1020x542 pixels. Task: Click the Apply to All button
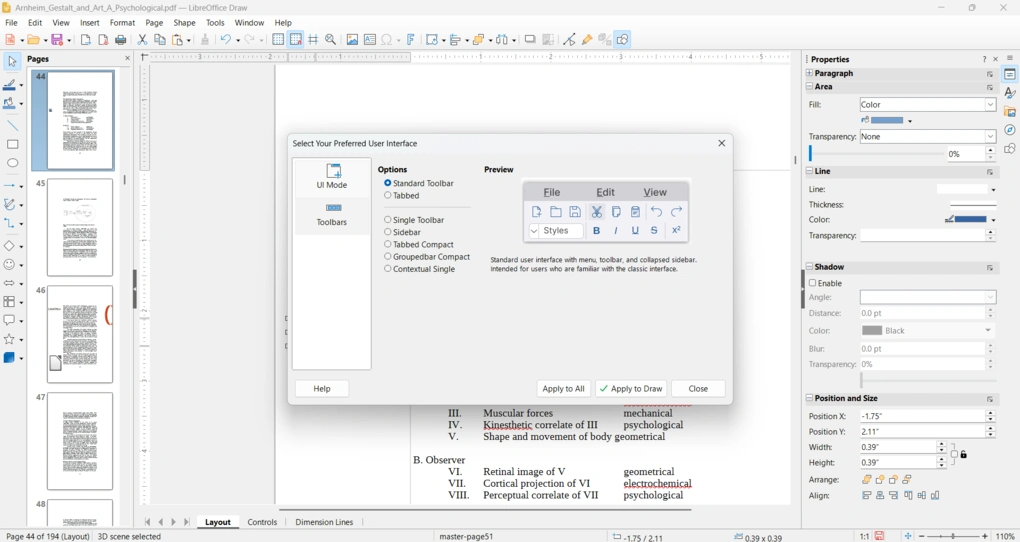click(563, 388)
